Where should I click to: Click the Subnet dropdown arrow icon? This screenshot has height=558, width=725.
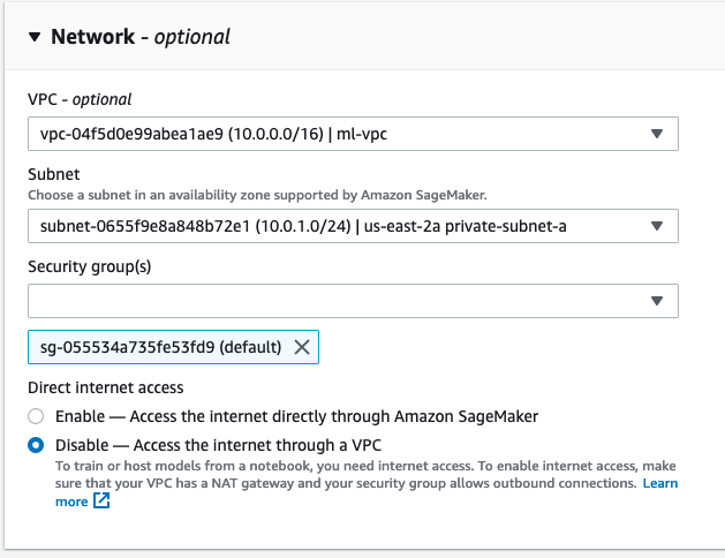pos(657,226)
